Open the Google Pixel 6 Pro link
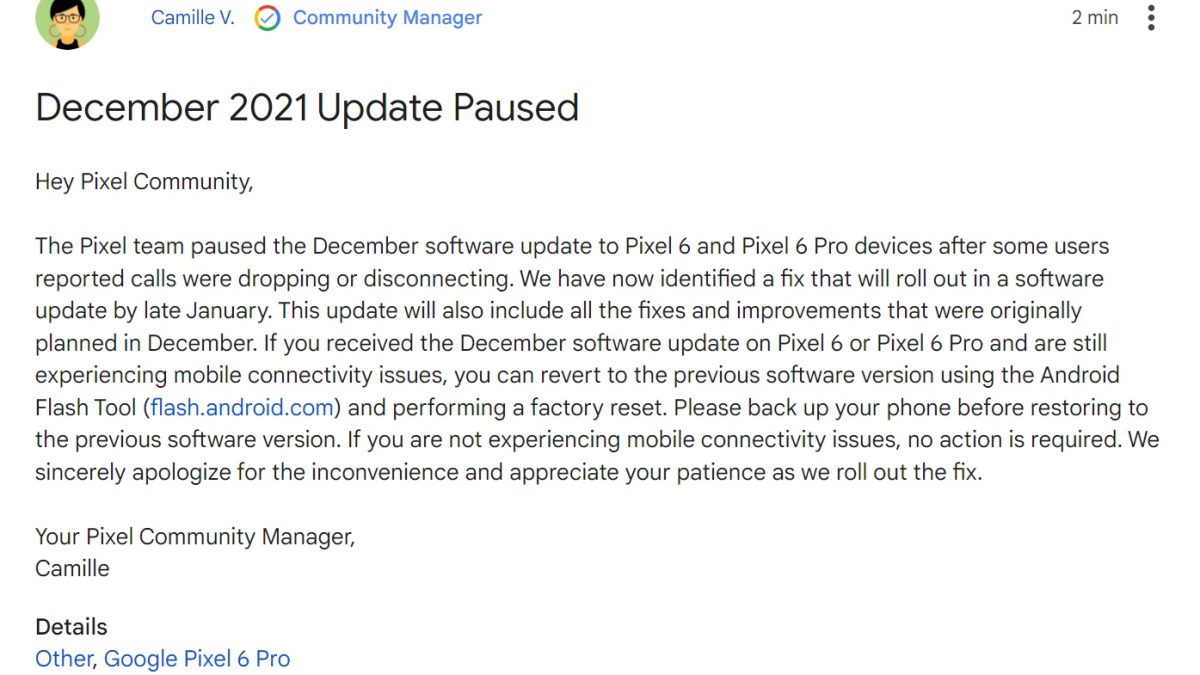Viewport: 1200px width, 675px height. pyautogui.click(x=197, y=659)
